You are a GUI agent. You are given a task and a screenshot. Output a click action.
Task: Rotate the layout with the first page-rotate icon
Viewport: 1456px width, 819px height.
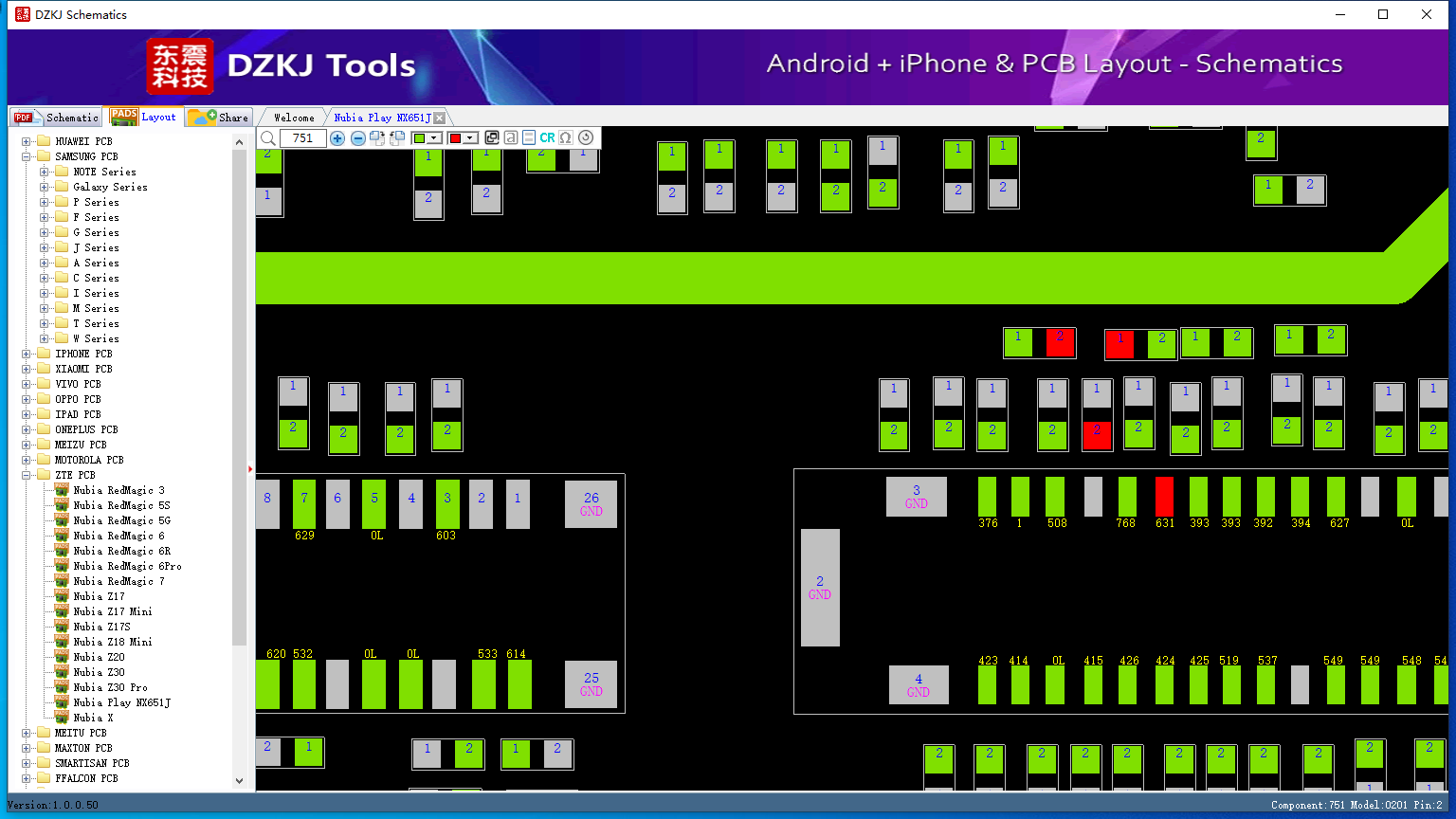[377, 138]
